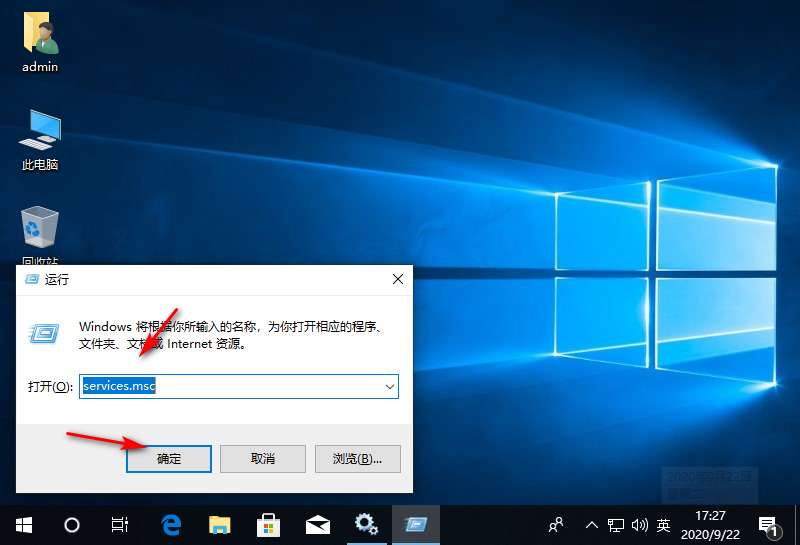Click the 确定 button in Run dialog
Image resolution: width=800 pixels, height=545 pixels.
[x=168, y=458]
